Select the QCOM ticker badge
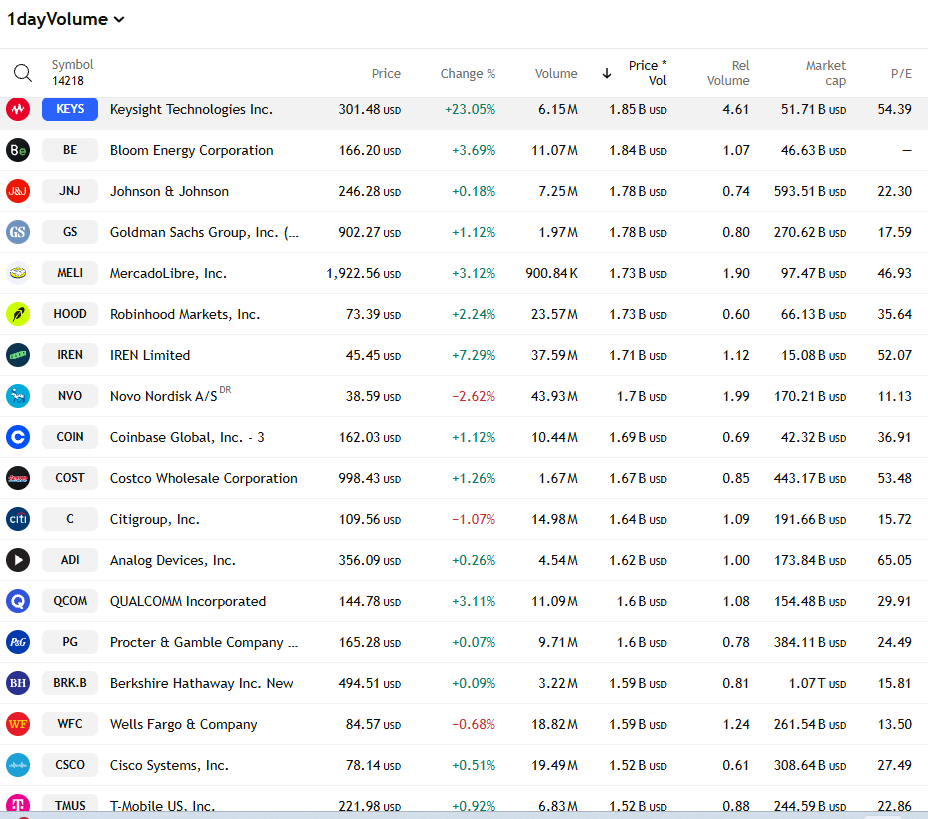 pyautogui.click(x=70, y=601)
